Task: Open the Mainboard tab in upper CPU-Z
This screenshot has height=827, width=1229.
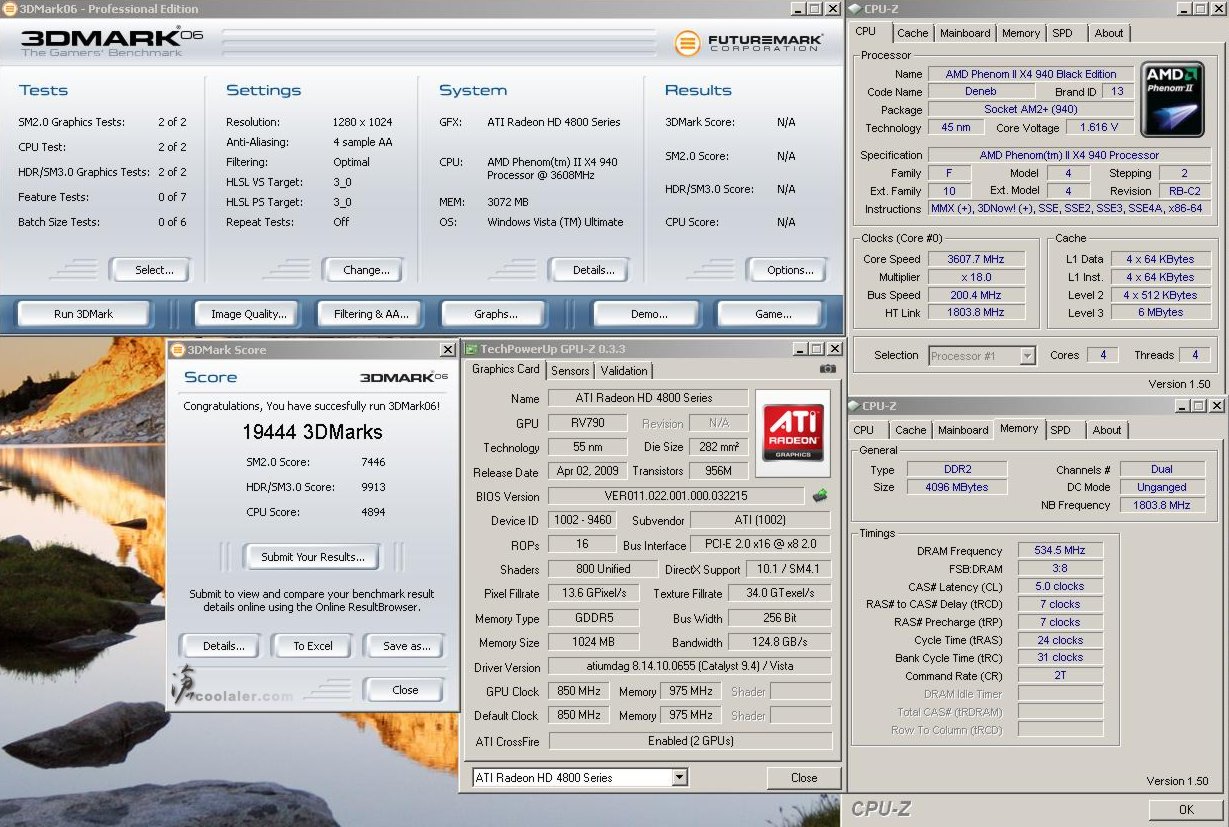Action: point(965,33)
